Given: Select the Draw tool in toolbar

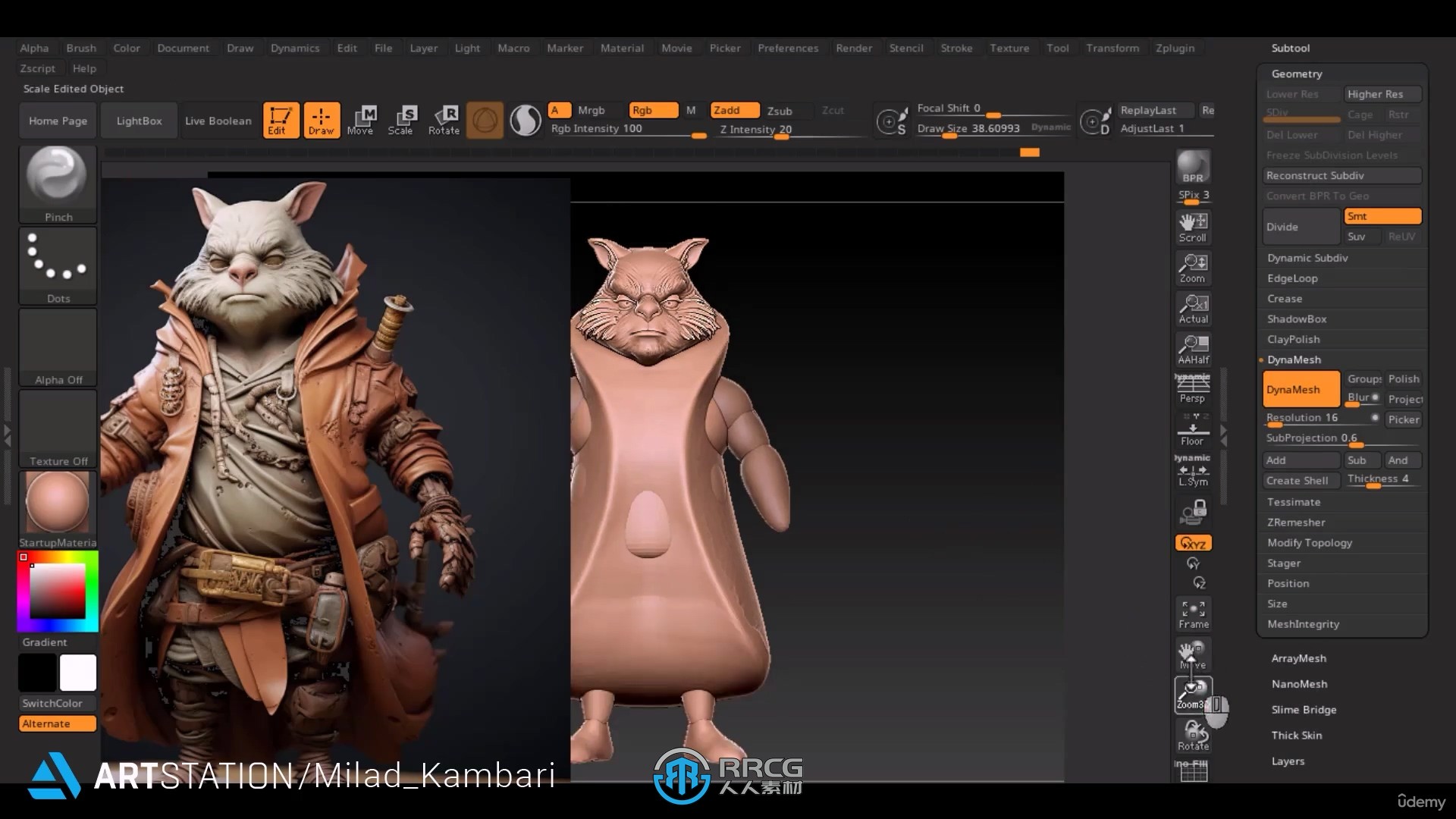Looking at the screenshot, I should pyautogui.click(x=321, y=119).
